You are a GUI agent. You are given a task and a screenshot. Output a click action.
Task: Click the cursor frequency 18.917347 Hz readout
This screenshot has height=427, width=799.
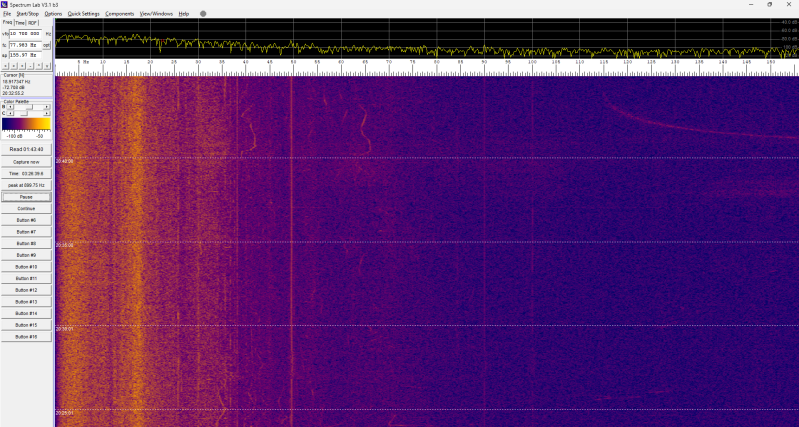pos(16,82)
